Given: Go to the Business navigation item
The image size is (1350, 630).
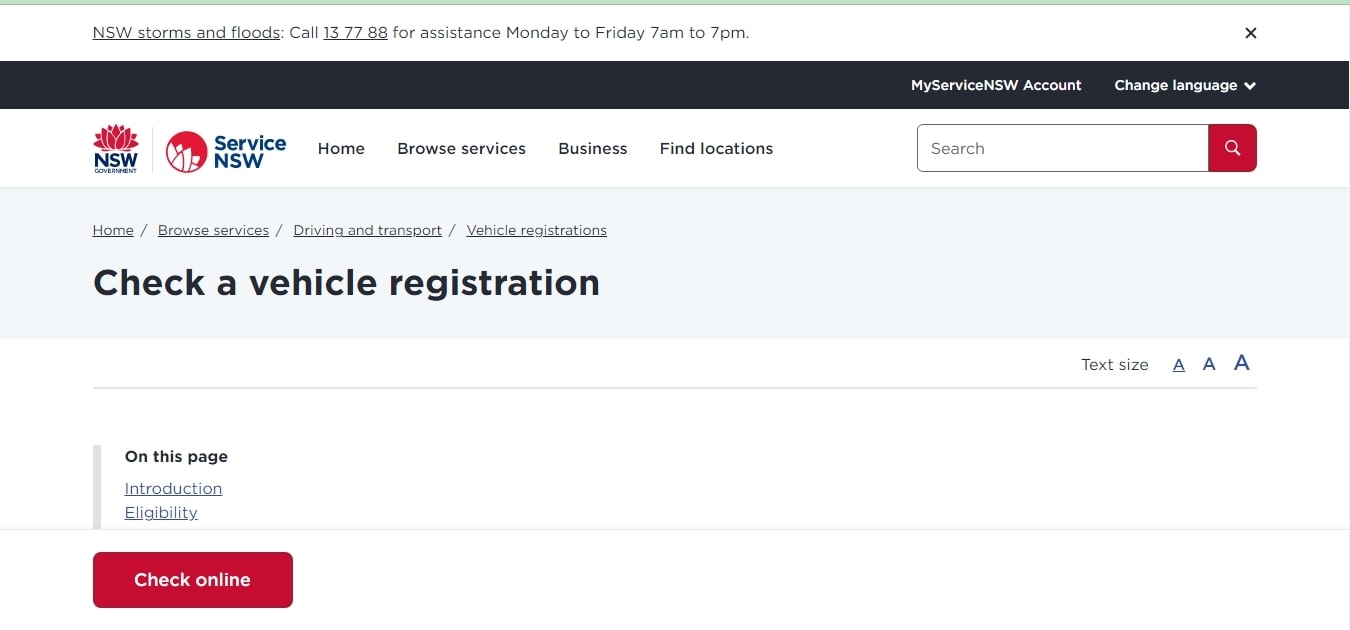Looking at the screenshot, I should [592, 148].
